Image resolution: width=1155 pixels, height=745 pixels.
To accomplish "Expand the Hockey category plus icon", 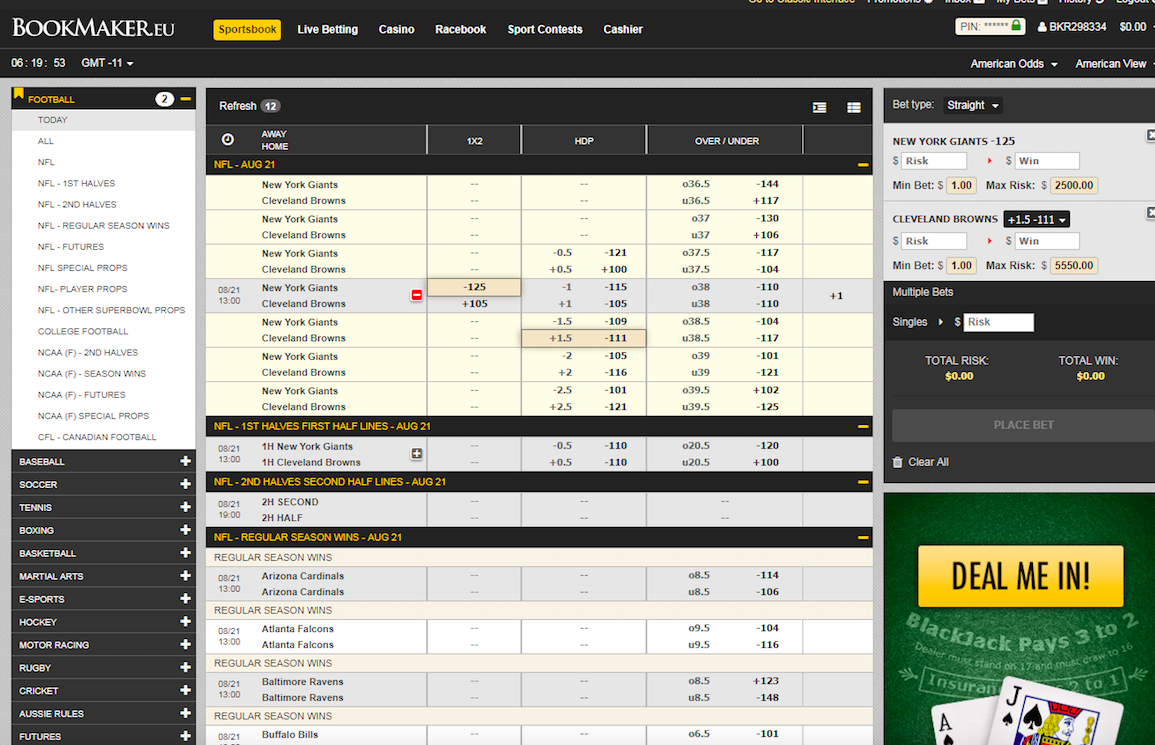I will coord(186,621).
